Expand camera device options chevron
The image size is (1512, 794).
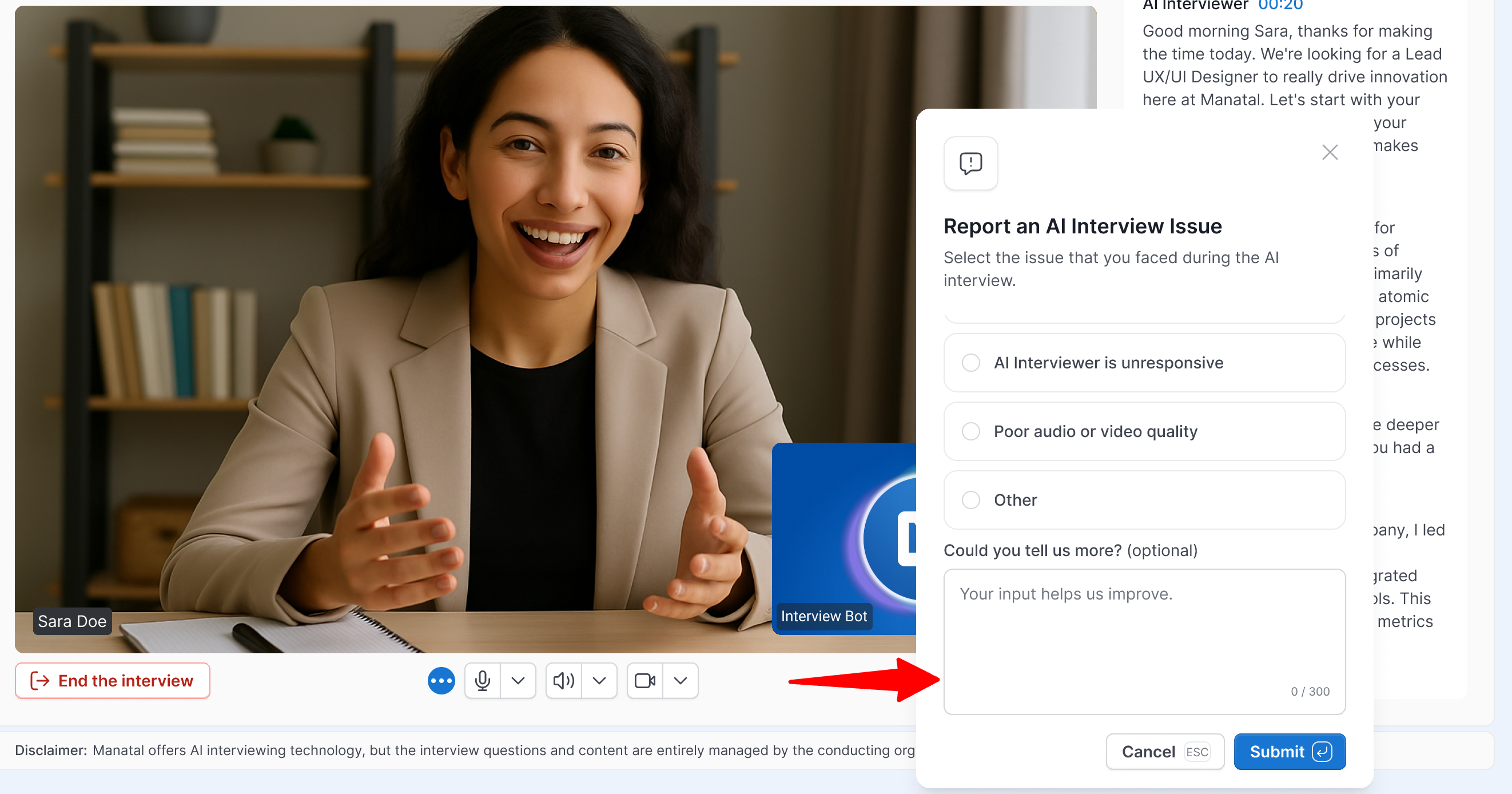tap(681, 681)
